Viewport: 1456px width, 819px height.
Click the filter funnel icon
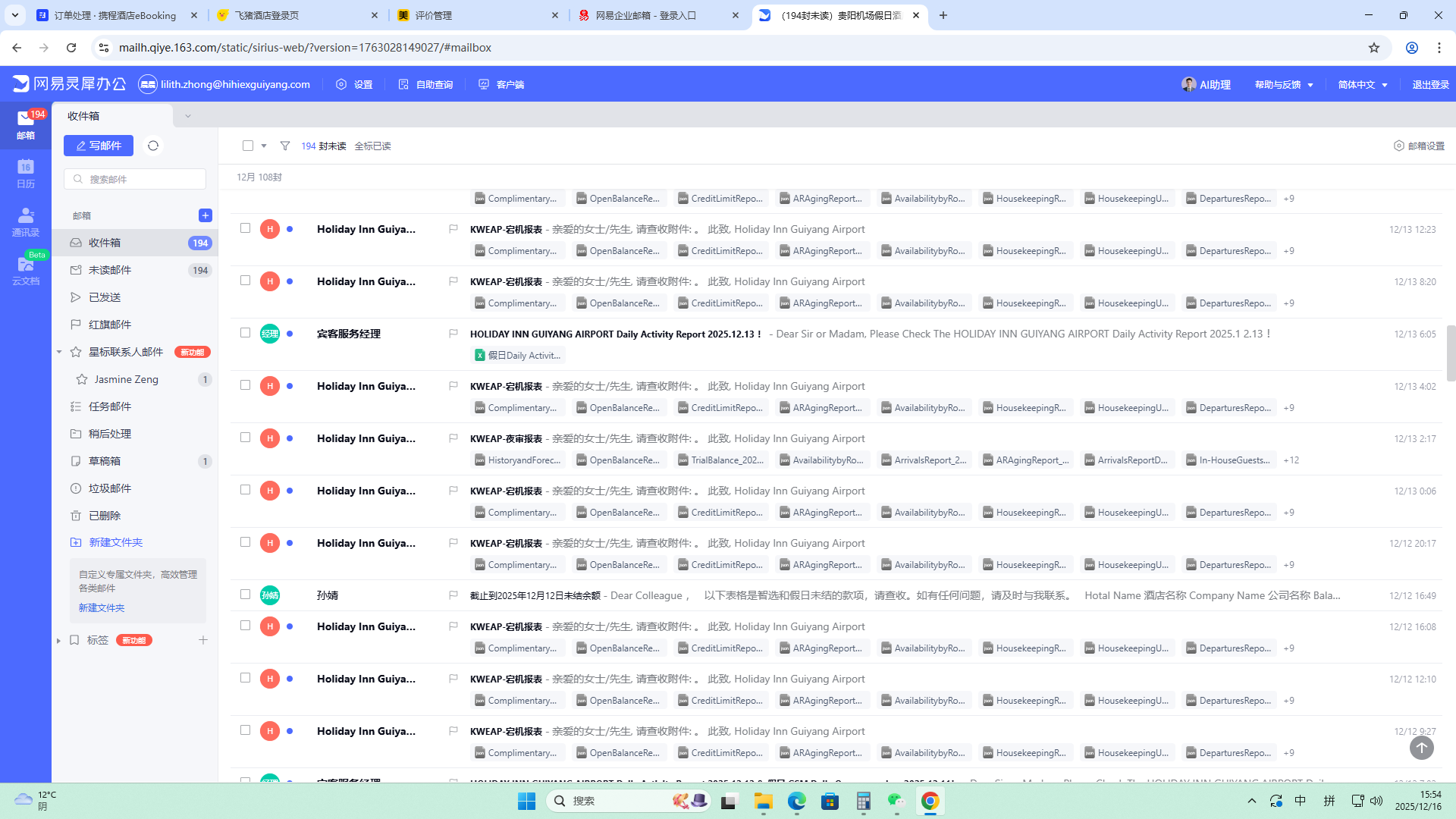[285, 146]
